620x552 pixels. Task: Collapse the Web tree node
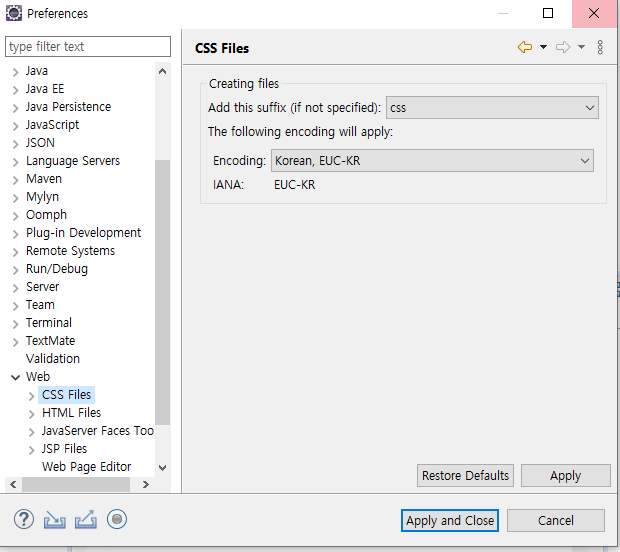[x=15, y=377]
